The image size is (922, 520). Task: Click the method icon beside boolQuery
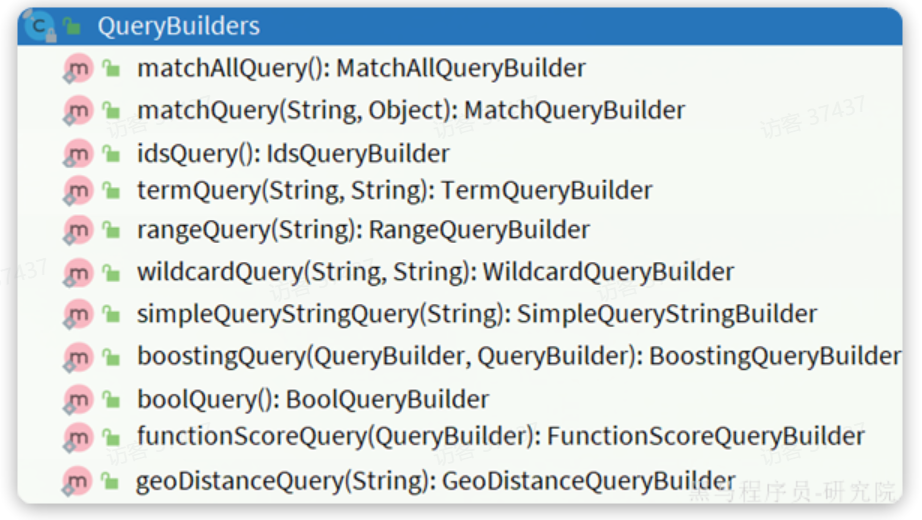pos(78,400)
